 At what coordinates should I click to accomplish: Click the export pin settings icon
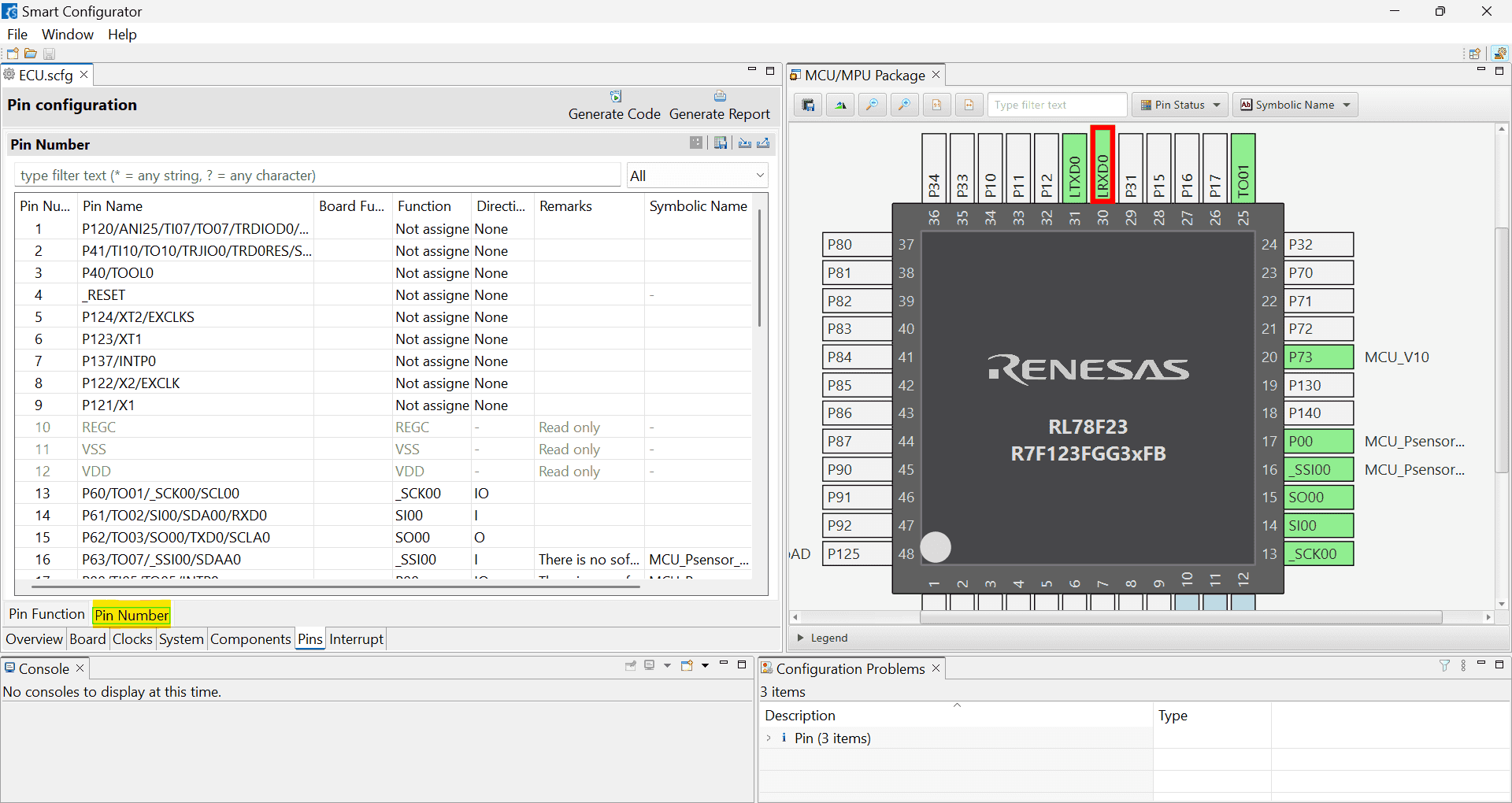[x=763, y=143]
